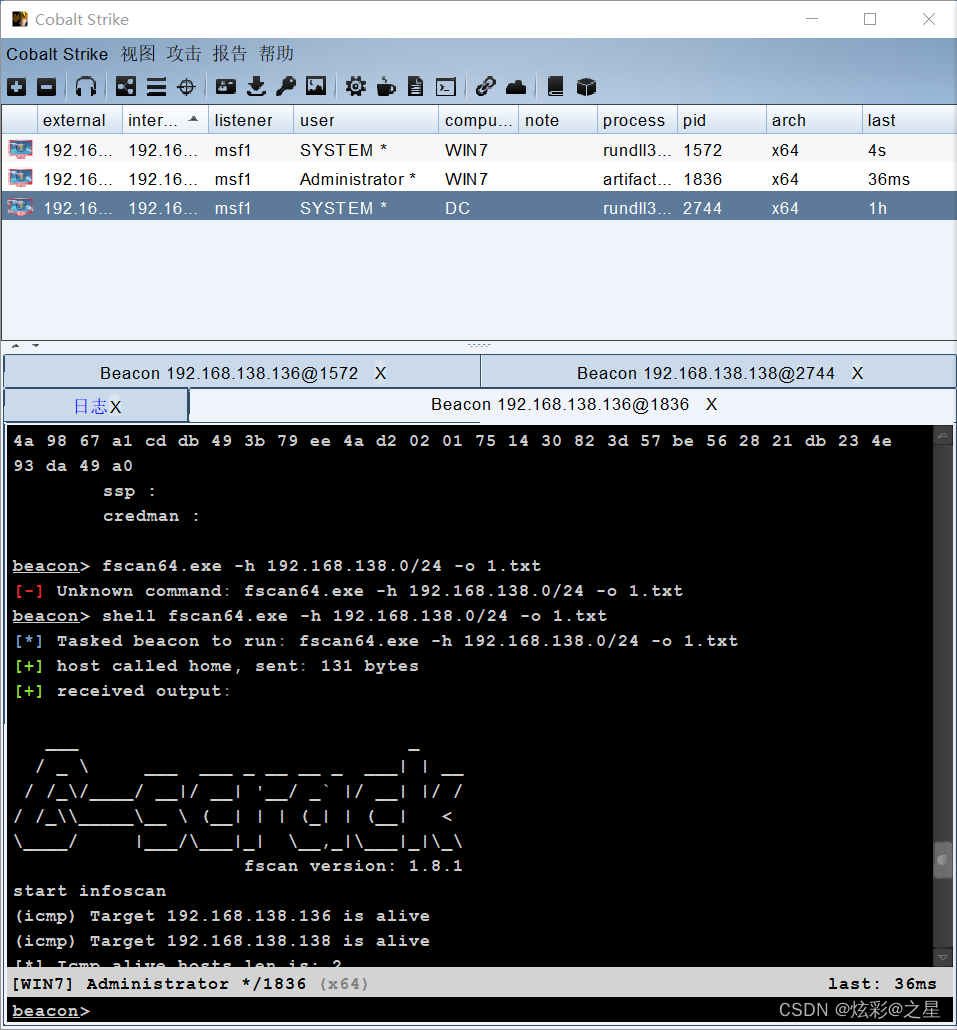Screen dimensions: 957x1030
Task: Close the 日志 tab
Action: click(x=116, y=407)
